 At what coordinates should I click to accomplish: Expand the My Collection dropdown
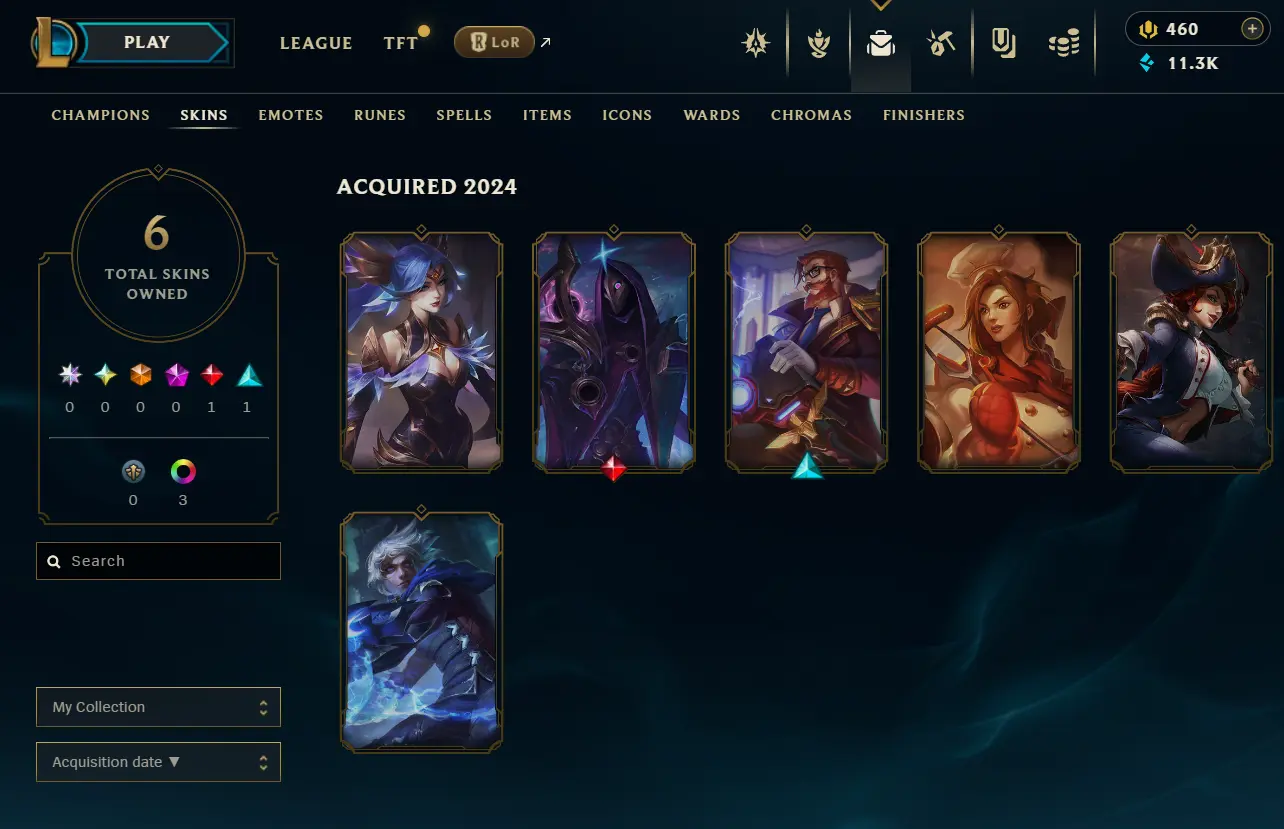158,707
